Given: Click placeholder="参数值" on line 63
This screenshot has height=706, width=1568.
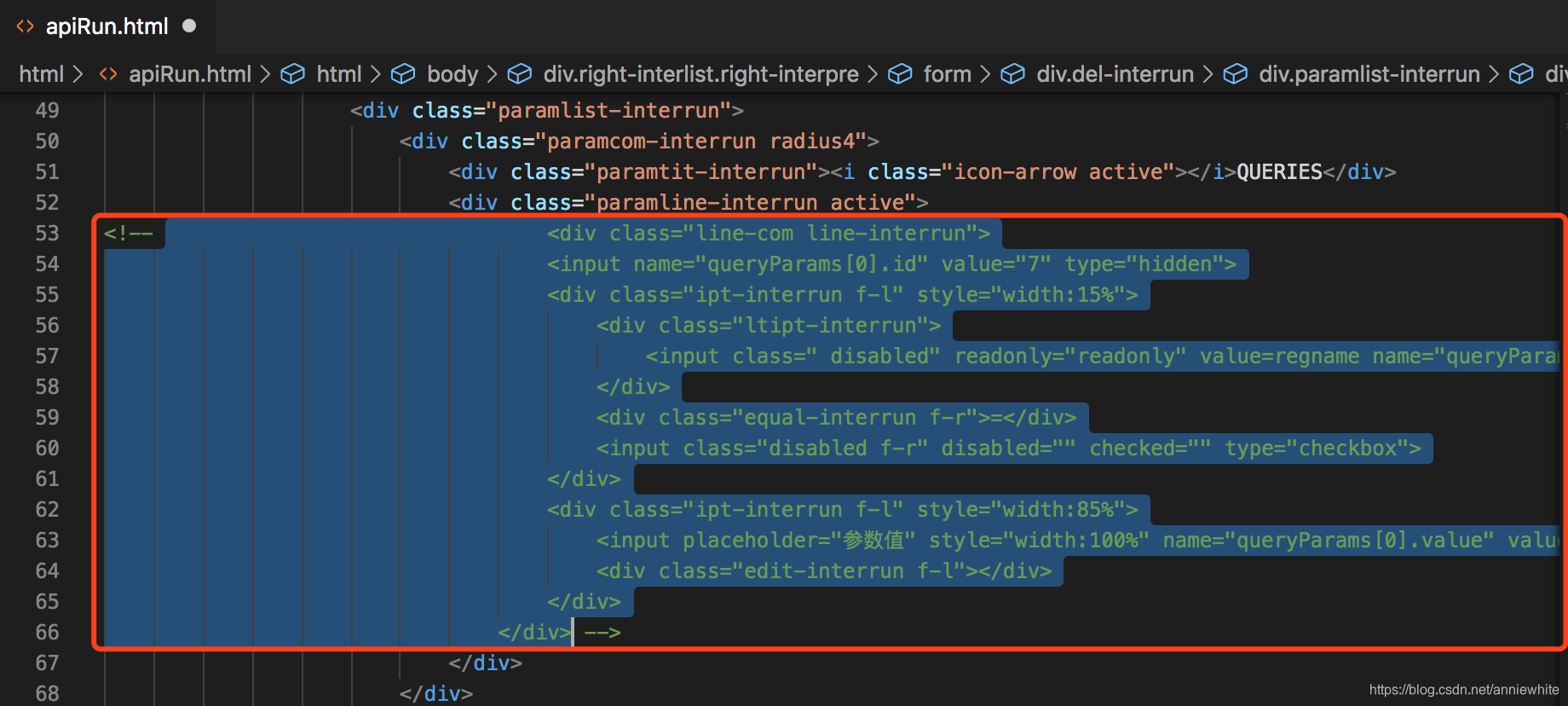Looking at the screenshot, I should pyautogui.click(x=799, y=540).
